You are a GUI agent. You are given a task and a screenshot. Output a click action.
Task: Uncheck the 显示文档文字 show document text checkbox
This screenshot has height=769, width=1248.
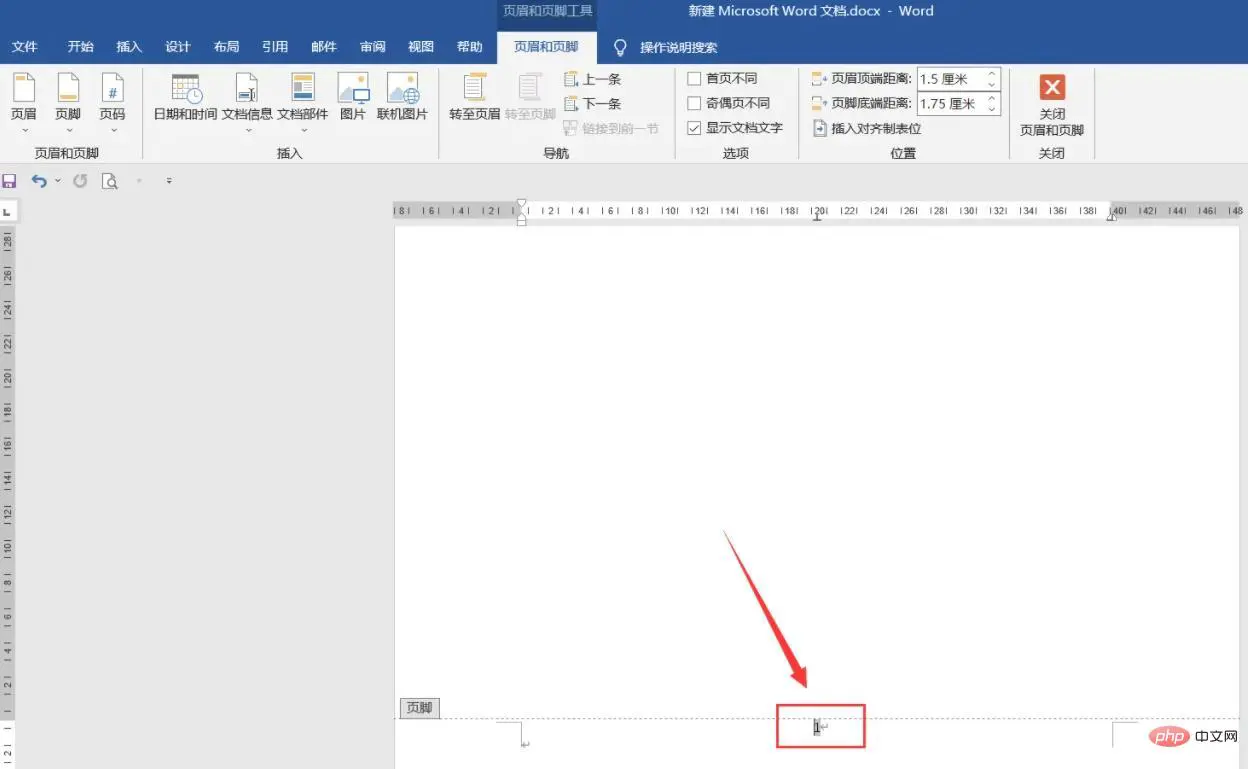coord(694,128)
